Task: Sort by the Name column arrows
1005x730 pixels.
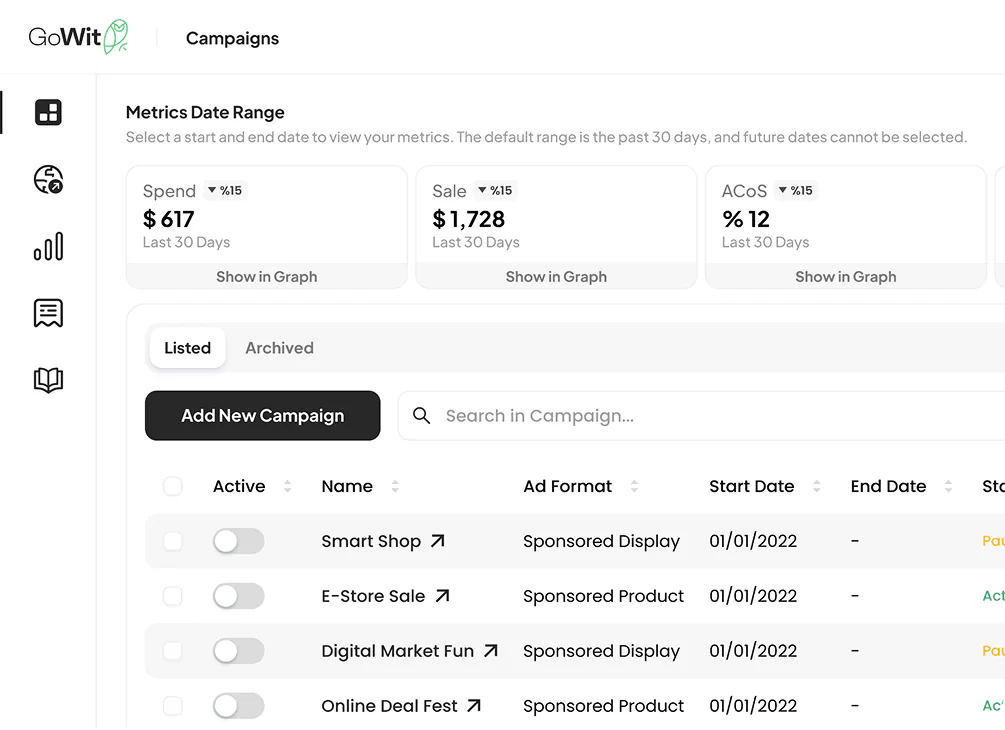Action: pyautogui.click(x=395, y=487)
